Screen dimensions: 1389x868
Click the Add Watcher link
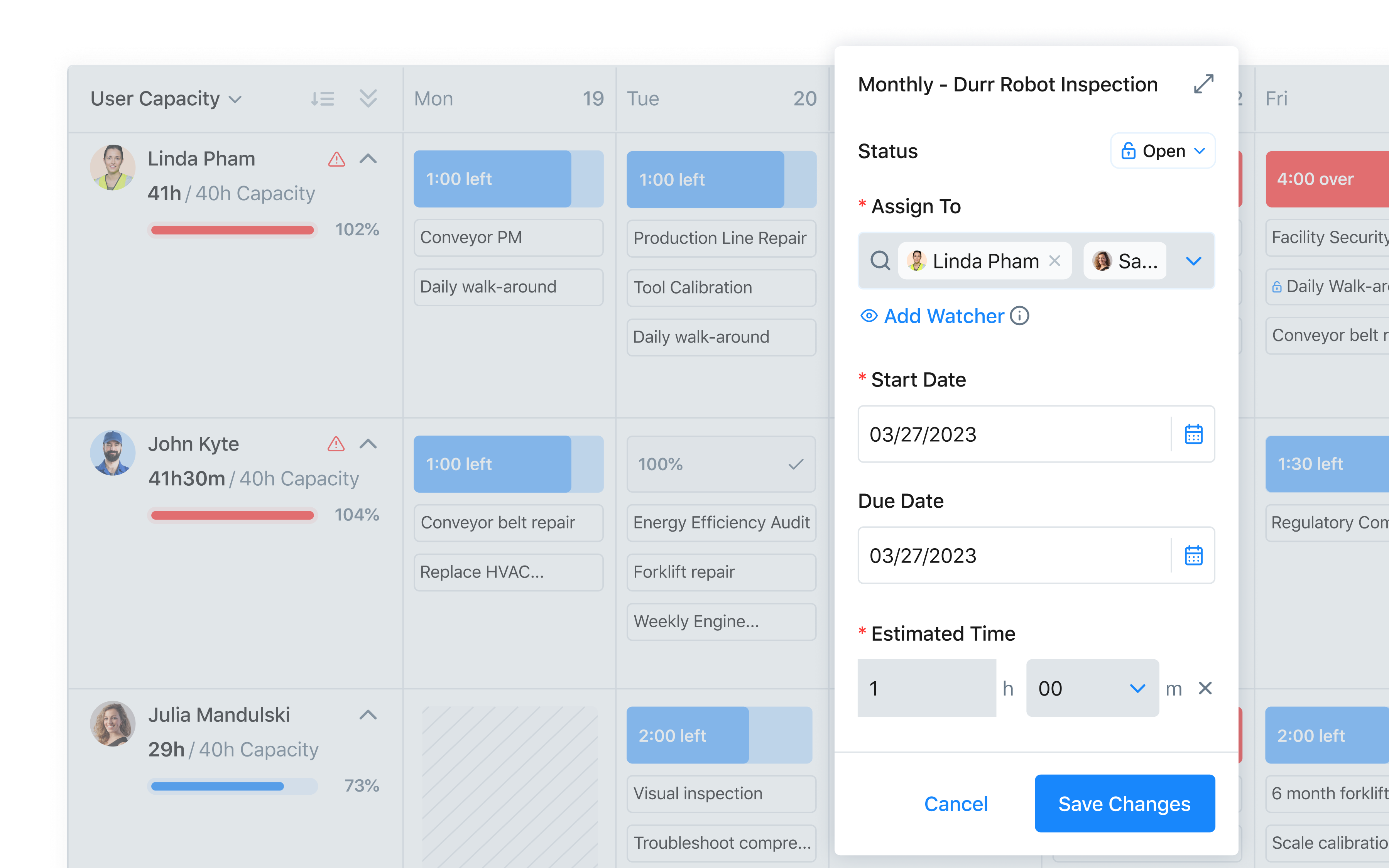click(x=944, y=316)
